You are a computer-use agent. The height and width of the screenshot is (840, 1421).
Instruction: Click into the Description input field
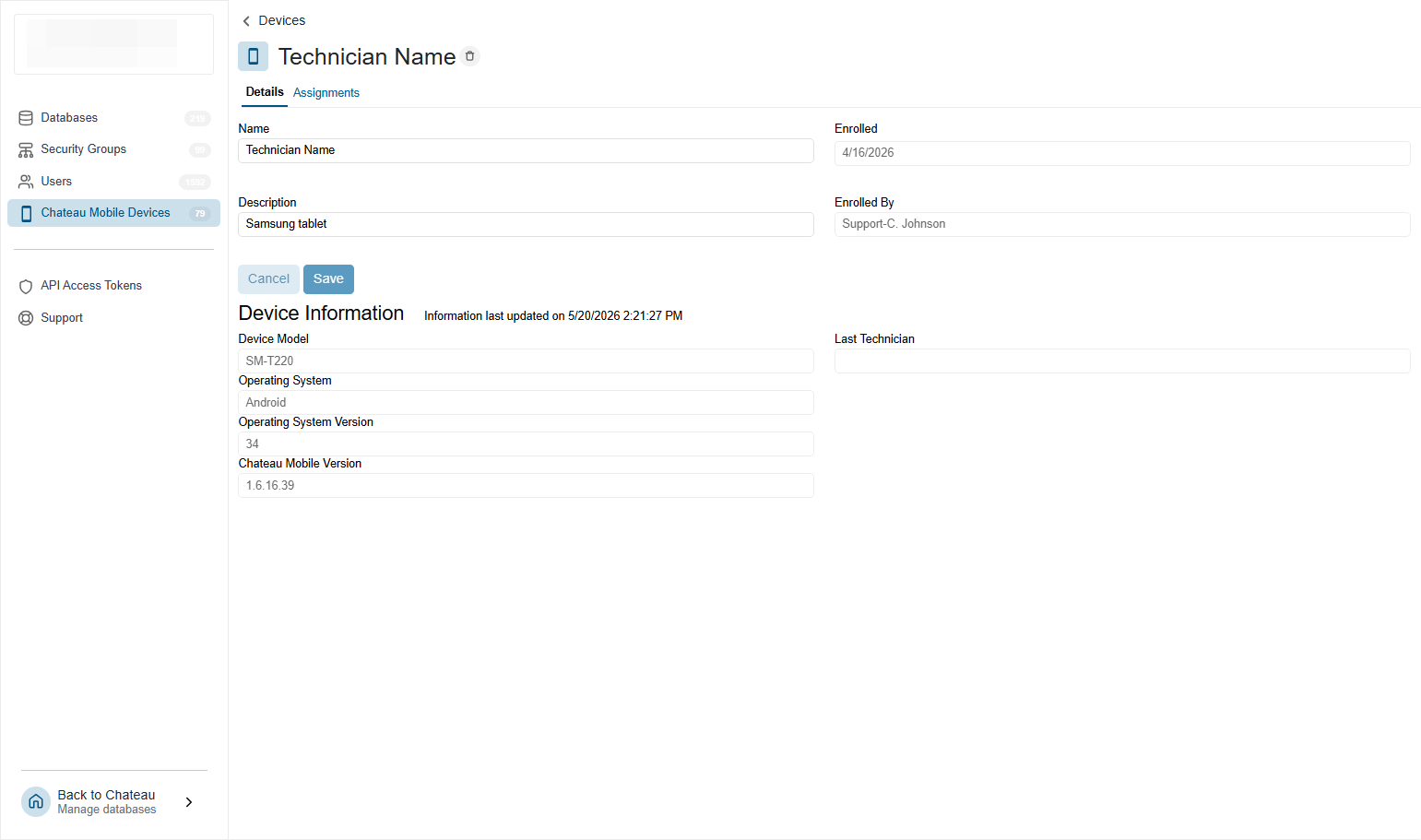(526, 224)
